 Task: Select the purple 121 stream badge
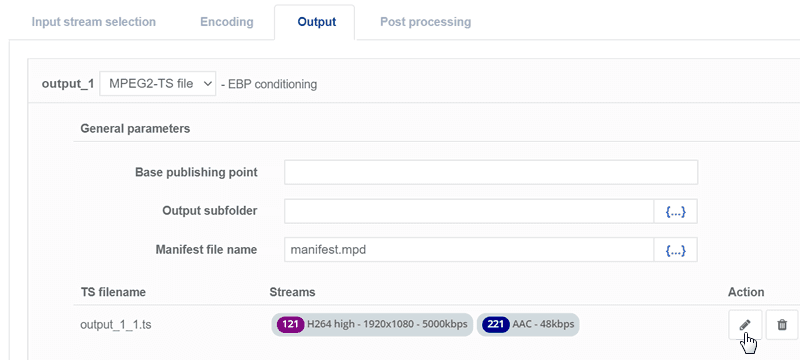tap(290, 324)
